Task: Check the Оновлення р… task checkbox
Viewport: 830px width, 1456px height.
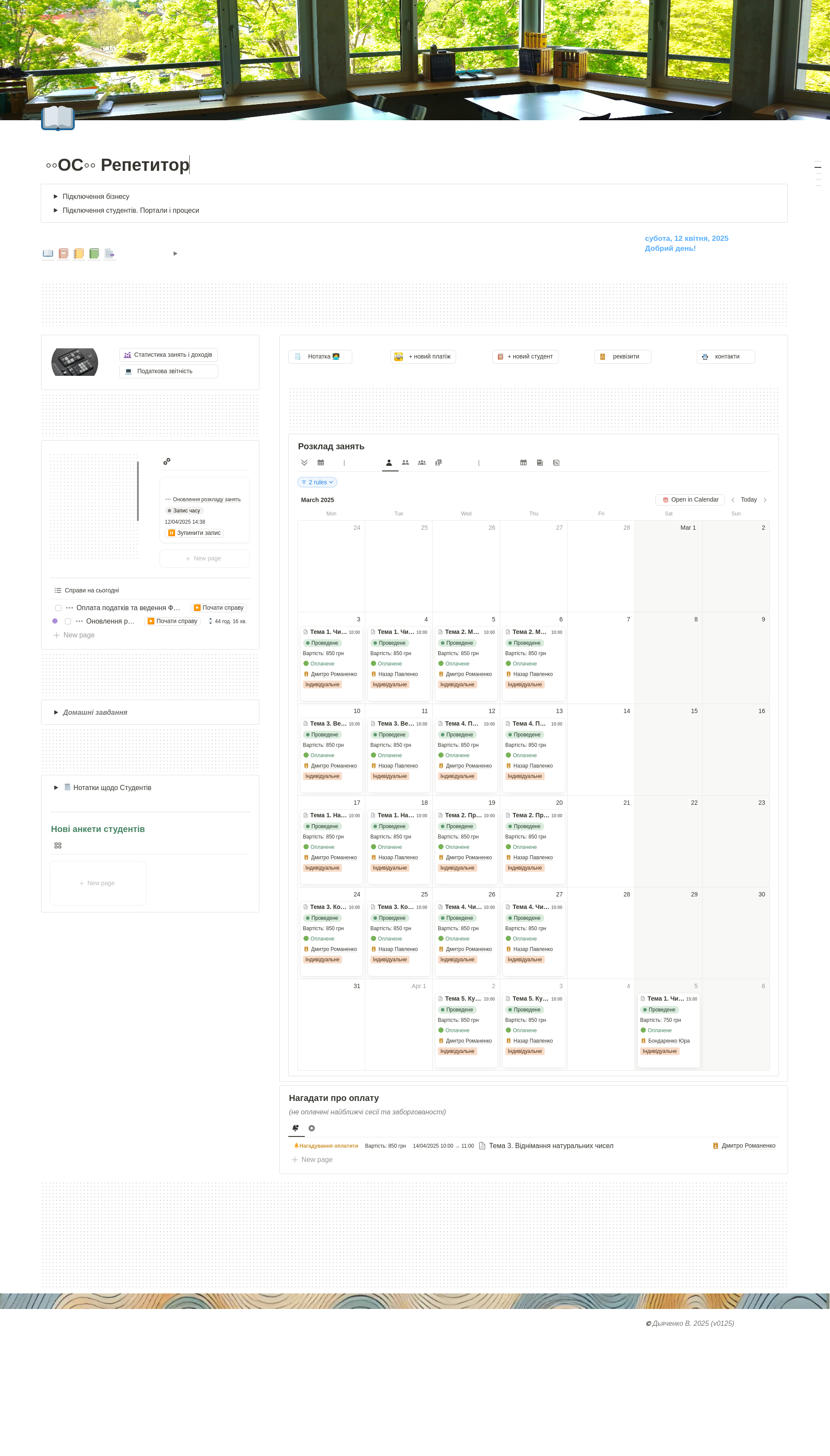Action: (68, 621)
